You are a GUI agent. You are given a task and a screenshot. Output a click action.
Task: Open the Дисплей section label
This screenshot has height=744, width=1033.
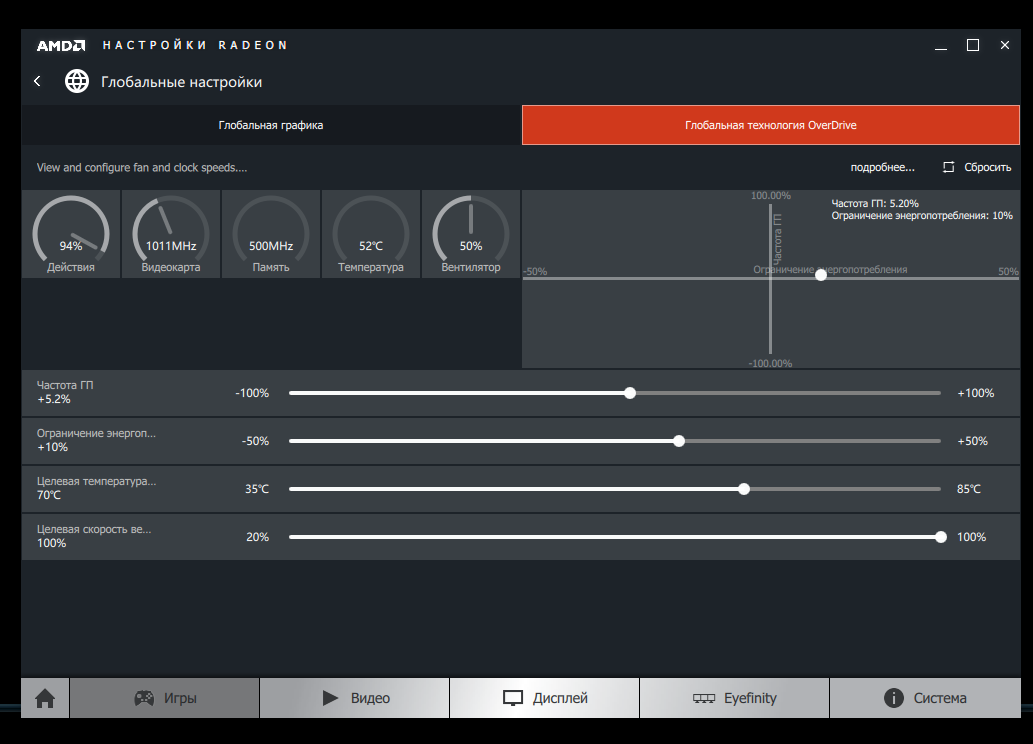click(x=560, y=698)
